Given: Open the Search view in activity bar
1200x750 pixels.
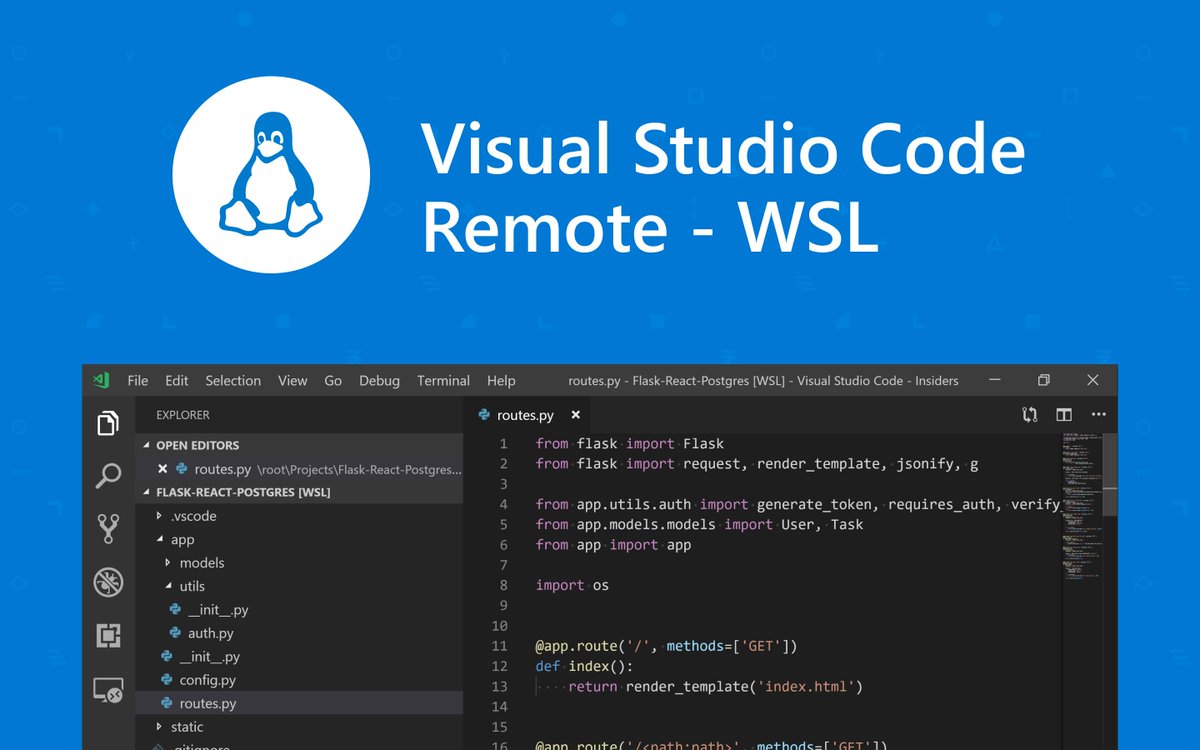Looking at the screenshot, I should coord(108,476).
